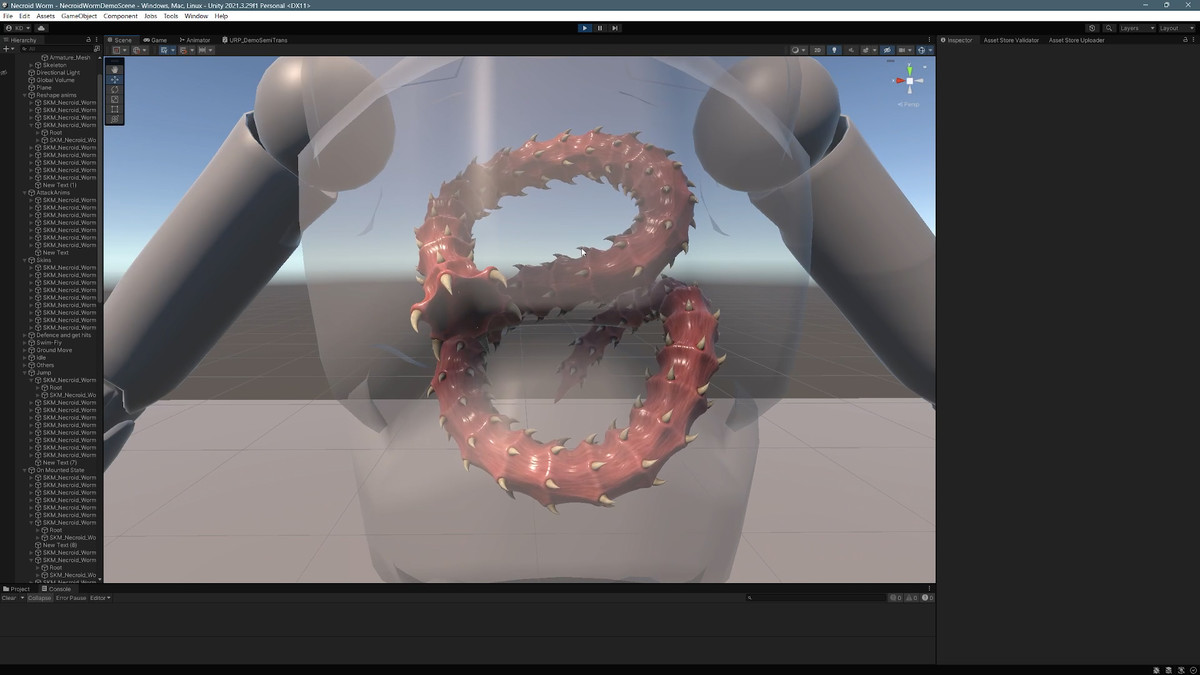Open the GameObject menu
Viewport: 1200px width, 675px height.
tap(78, 16)
